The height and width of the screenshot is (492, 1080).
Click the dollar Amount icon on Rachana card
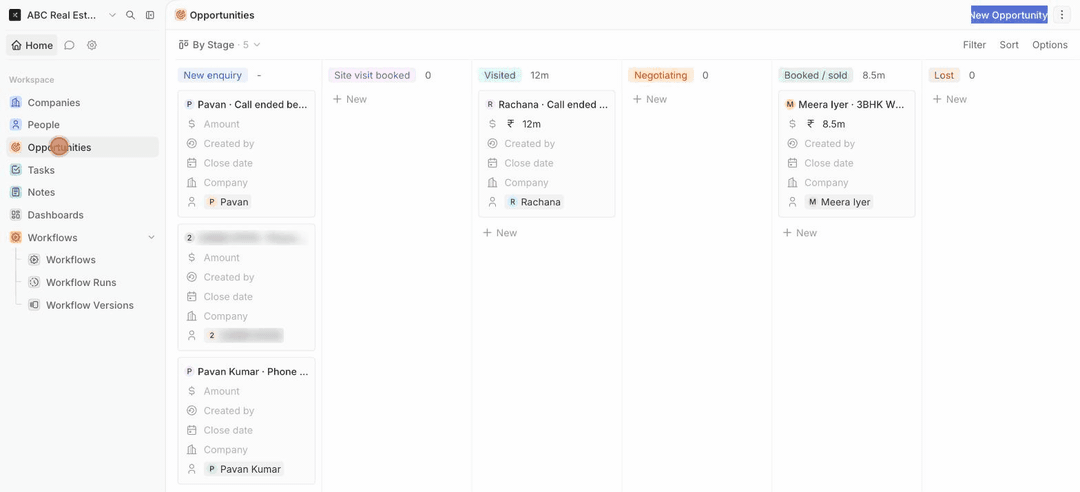[x=492, y=124]
